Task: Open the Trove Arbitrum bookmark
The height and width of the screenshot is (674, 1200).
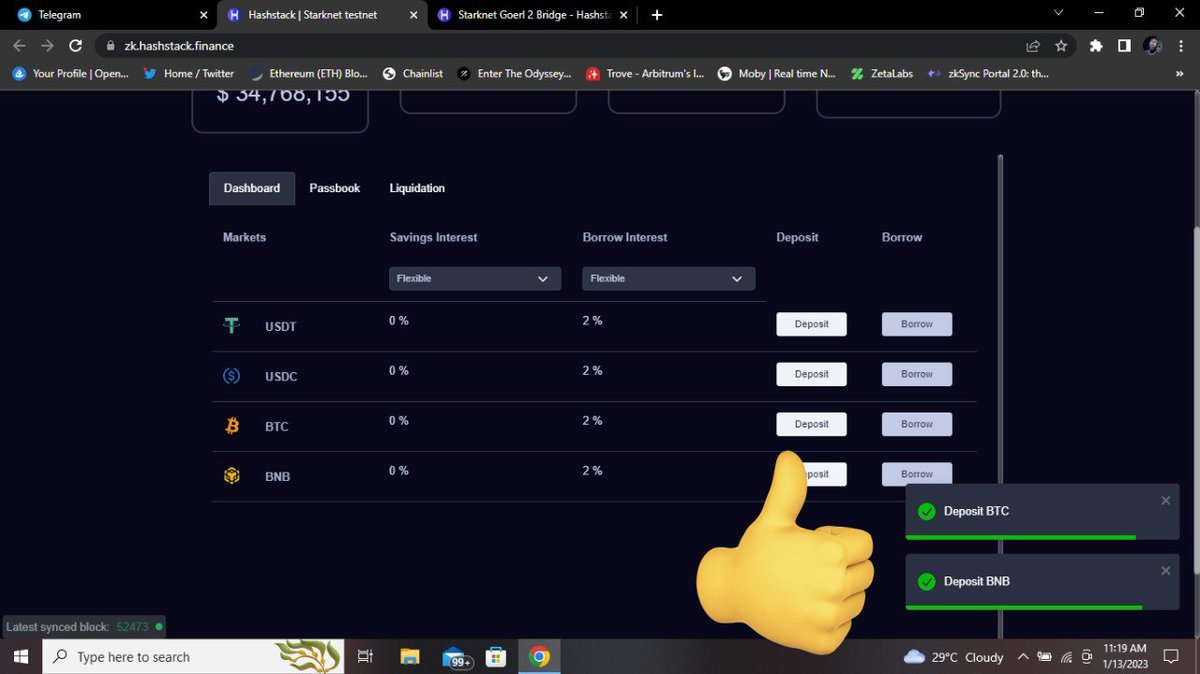Action: pyautogui.click(x=645, y=73)
